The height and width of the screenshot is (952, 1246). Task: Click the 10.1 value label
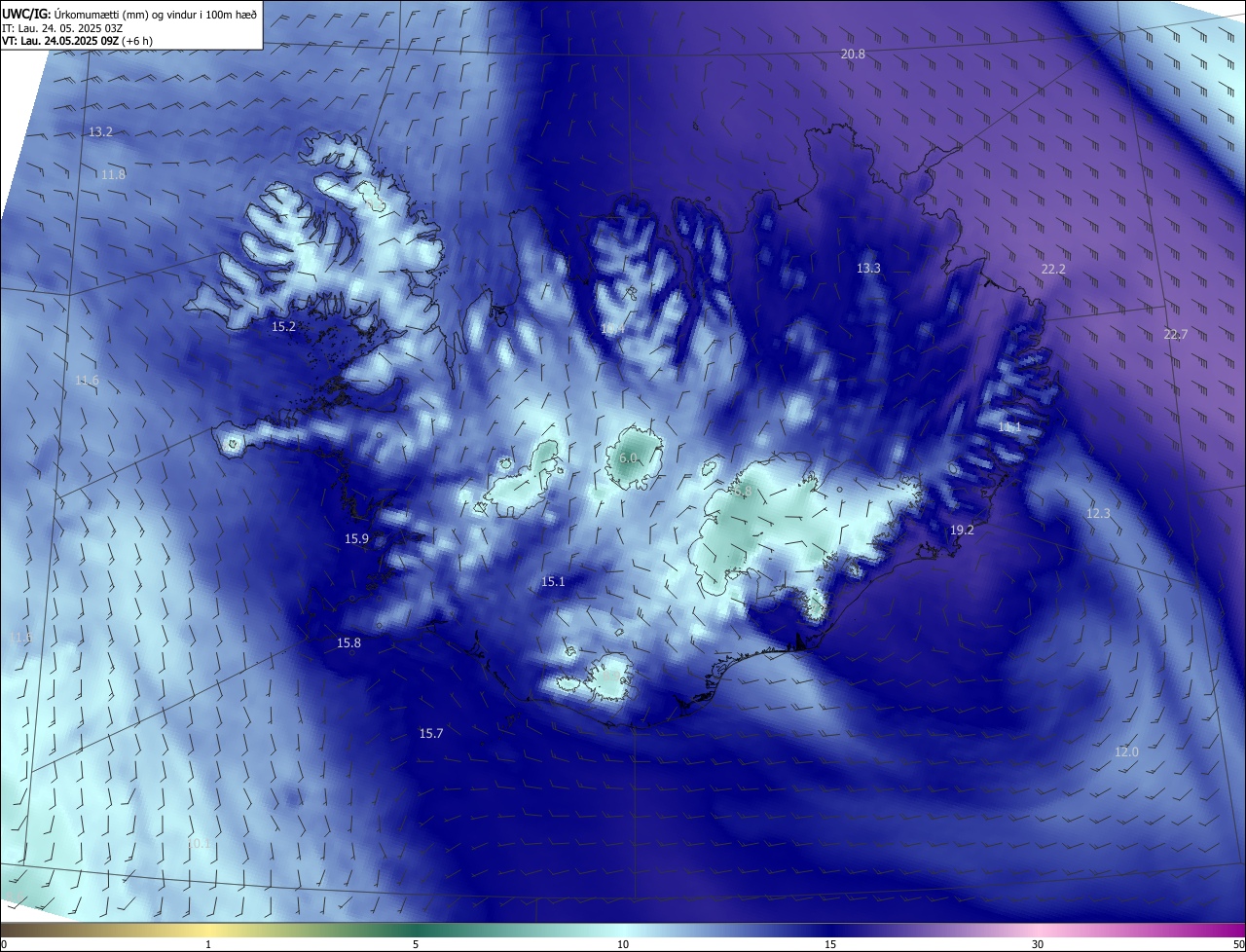point(199,844)
